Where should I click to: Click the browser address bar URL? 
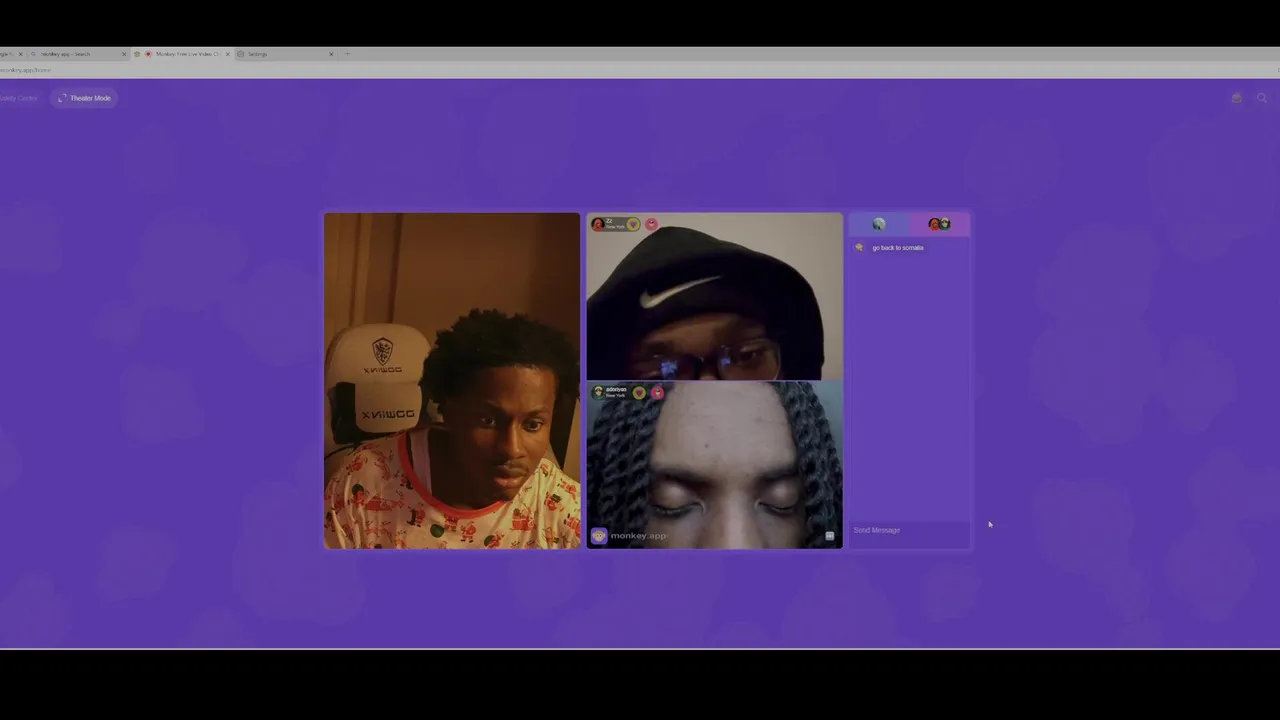pyautogui.click(x=26, y=70)
